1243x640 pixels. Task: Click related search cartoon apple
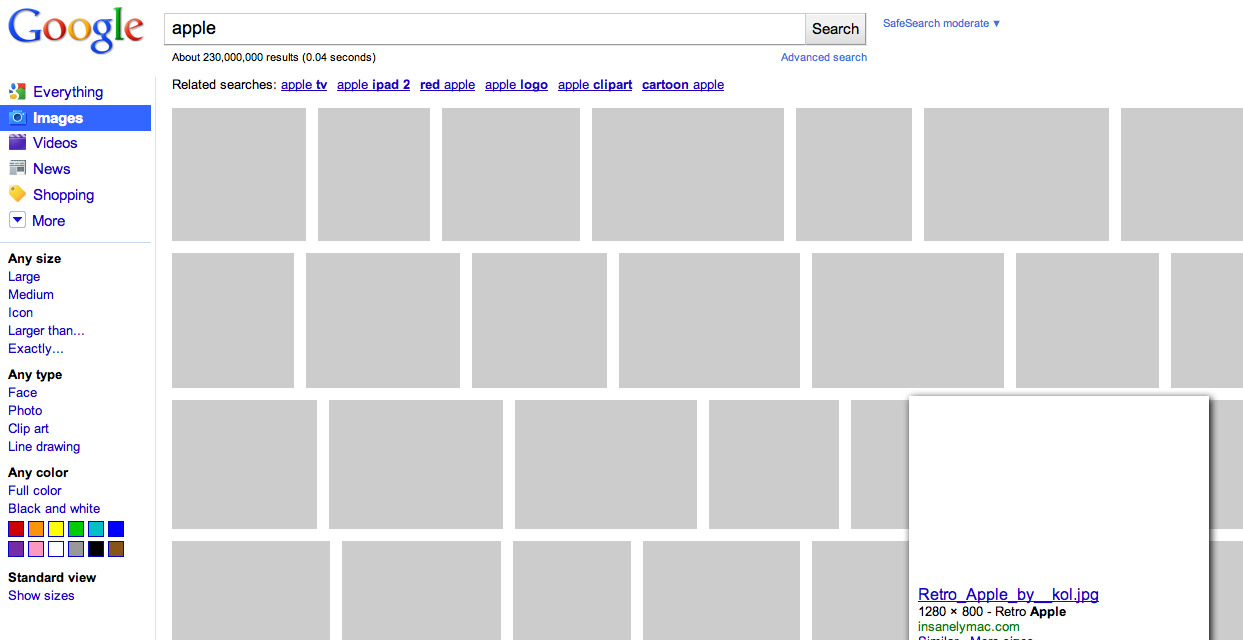pos(683,85)
